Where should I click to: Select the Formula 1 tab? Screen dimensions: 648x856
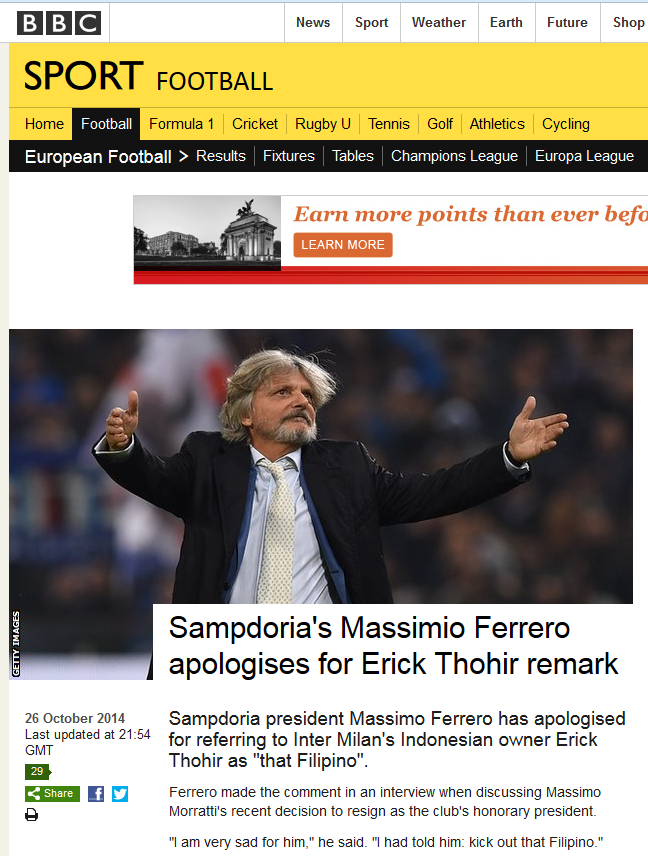(x=181, y=124)
